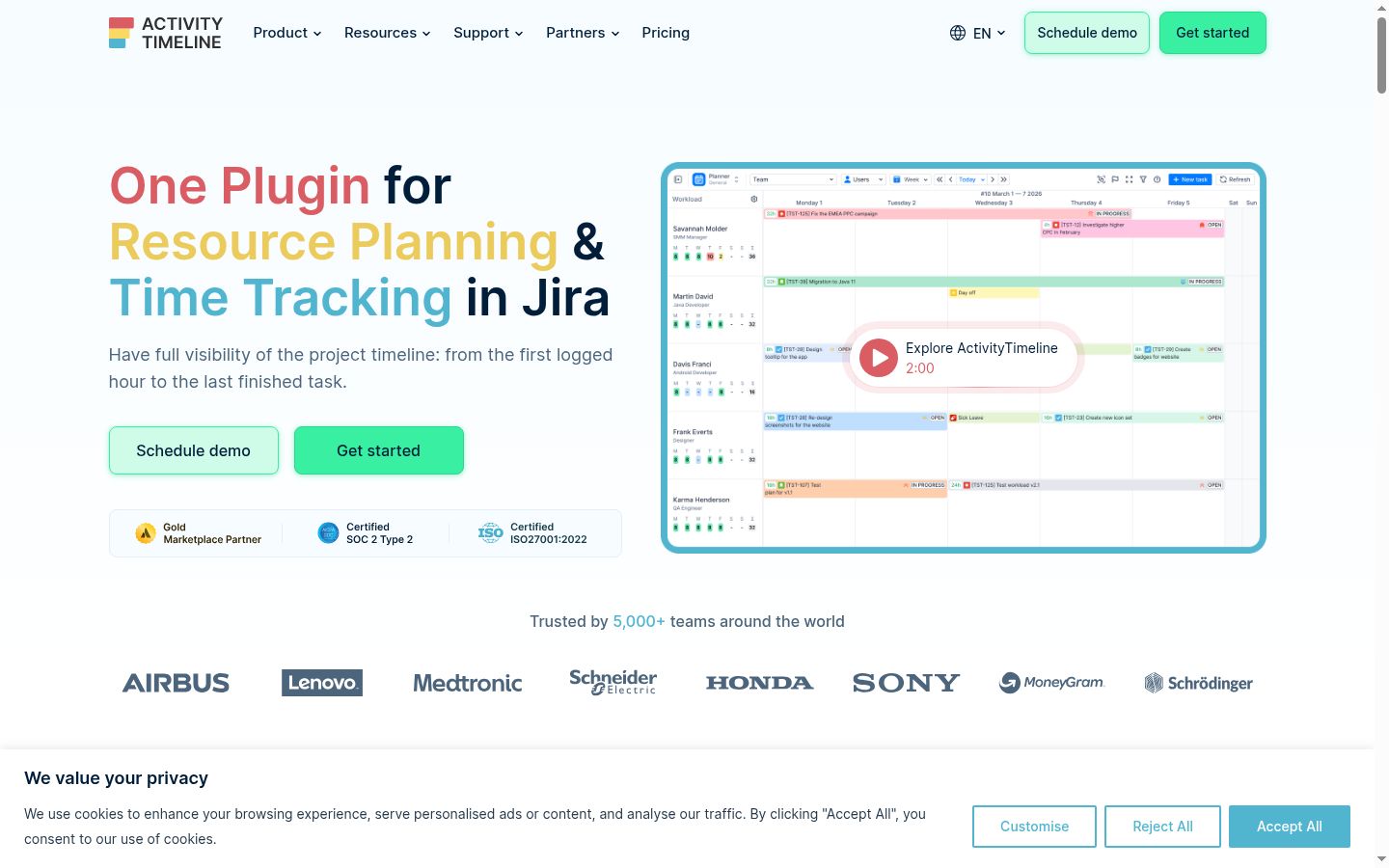Click the 5,000+ teams text

coord(639,622)
